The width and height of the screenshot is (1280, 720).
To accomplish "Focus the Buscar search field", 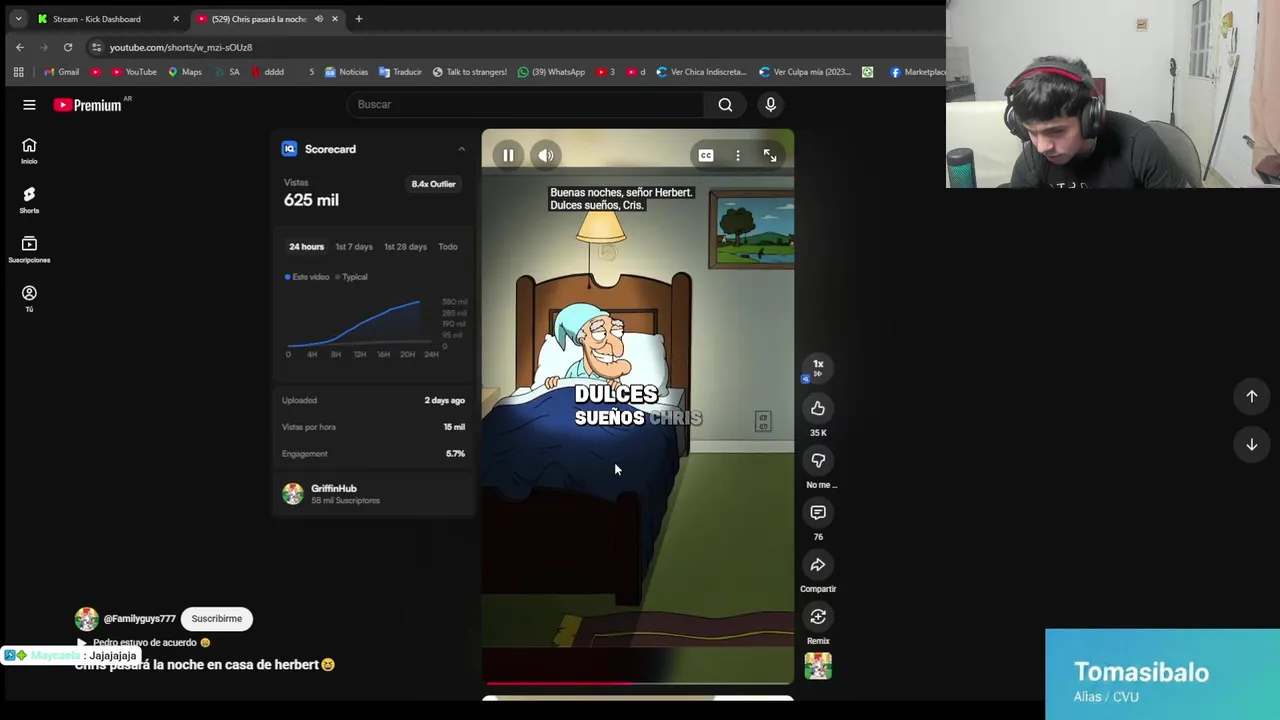I will (525, 104).
